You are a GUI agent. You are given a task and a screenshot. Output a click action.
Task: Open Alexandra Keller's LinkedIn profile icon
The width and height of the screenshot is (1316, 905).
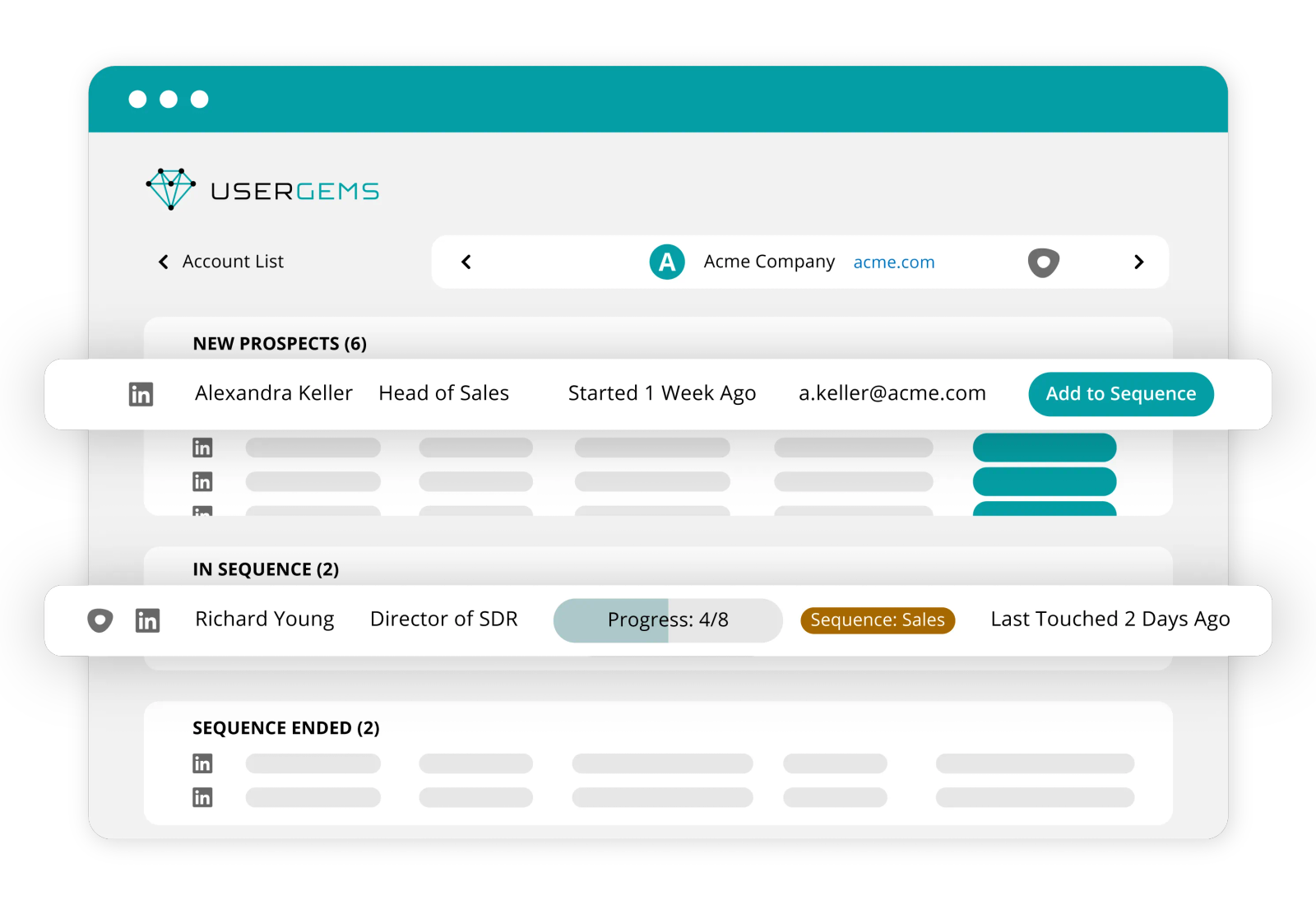coord(141,394)
